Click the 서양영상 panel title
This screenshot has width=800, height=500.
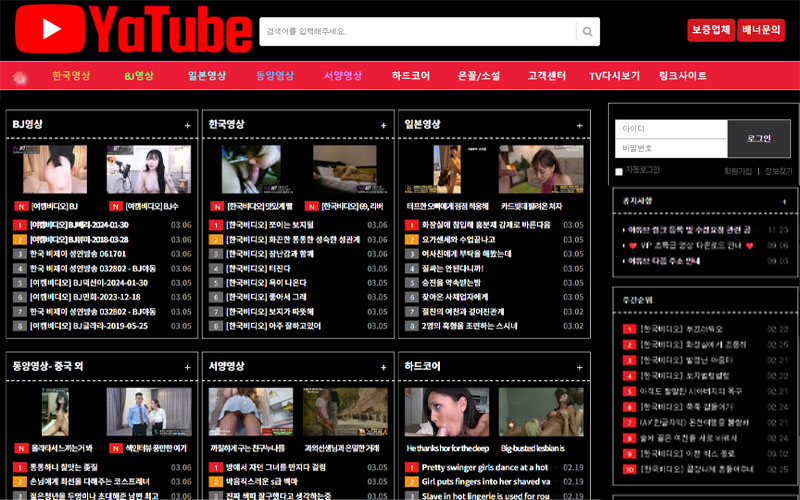point(226,366)
